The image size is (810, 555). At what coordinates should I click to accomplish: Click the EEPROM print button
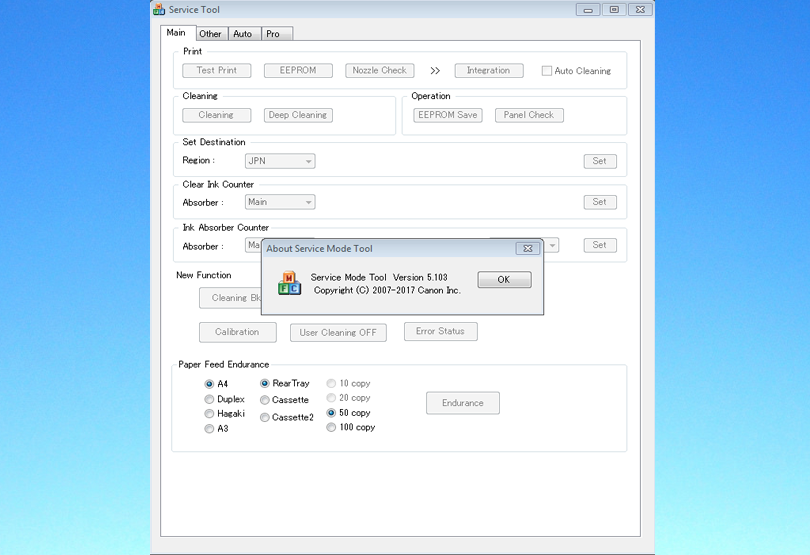pyautogui.click(x=298, y=70)
